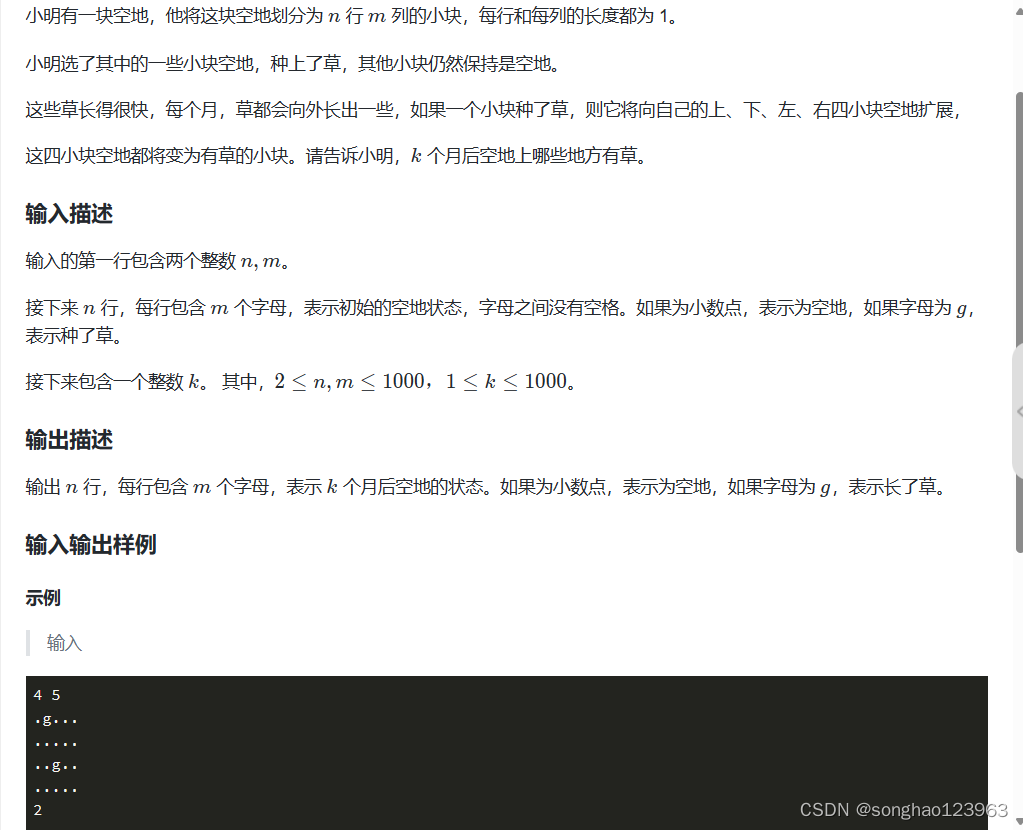Click the 输入描述 heading
The width and height of the screenshot is (1023, 830).
[x=69, y=214]
